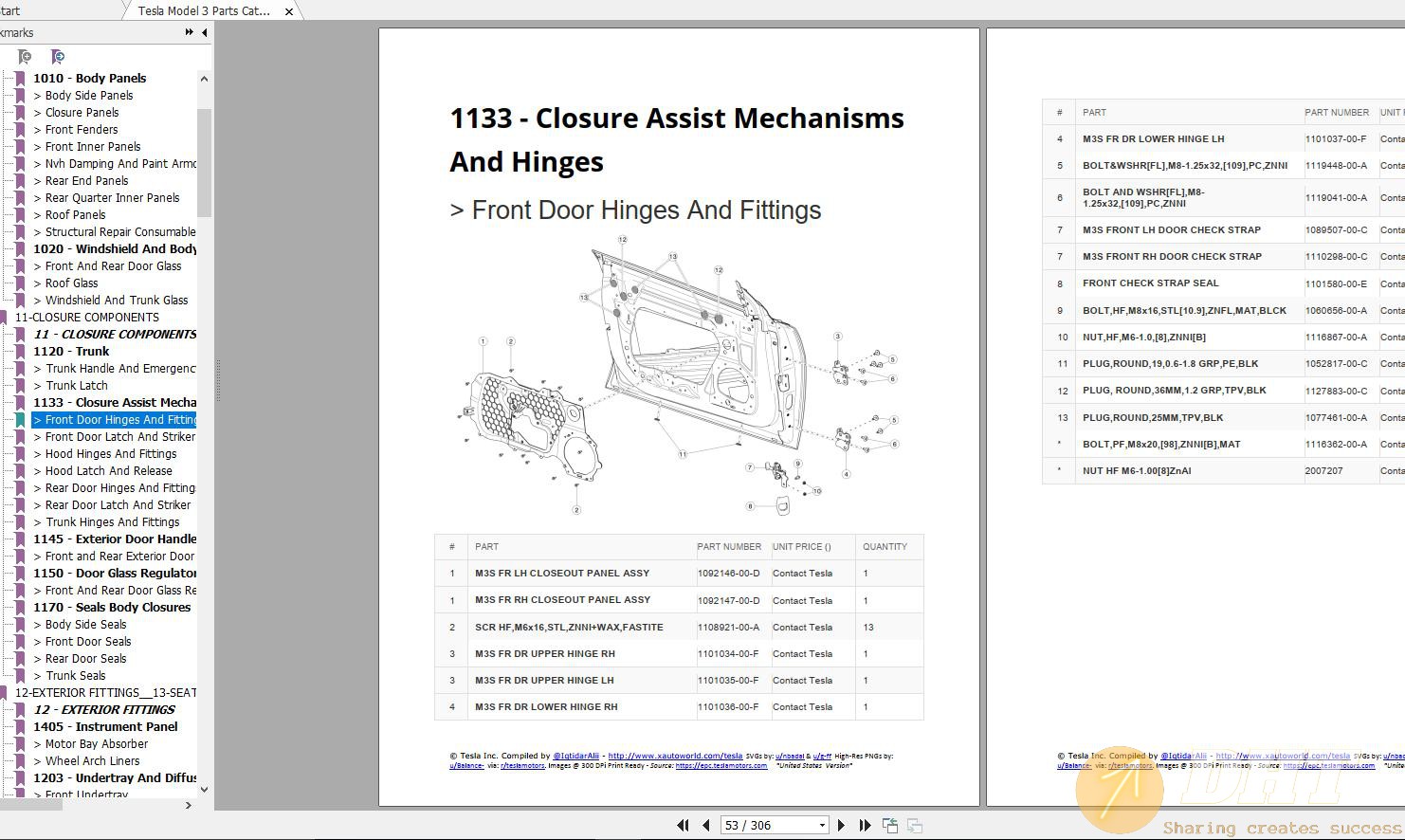Select the Front Fenders bookmark
Screen dimensions: 1405x840
coord(76,130)
